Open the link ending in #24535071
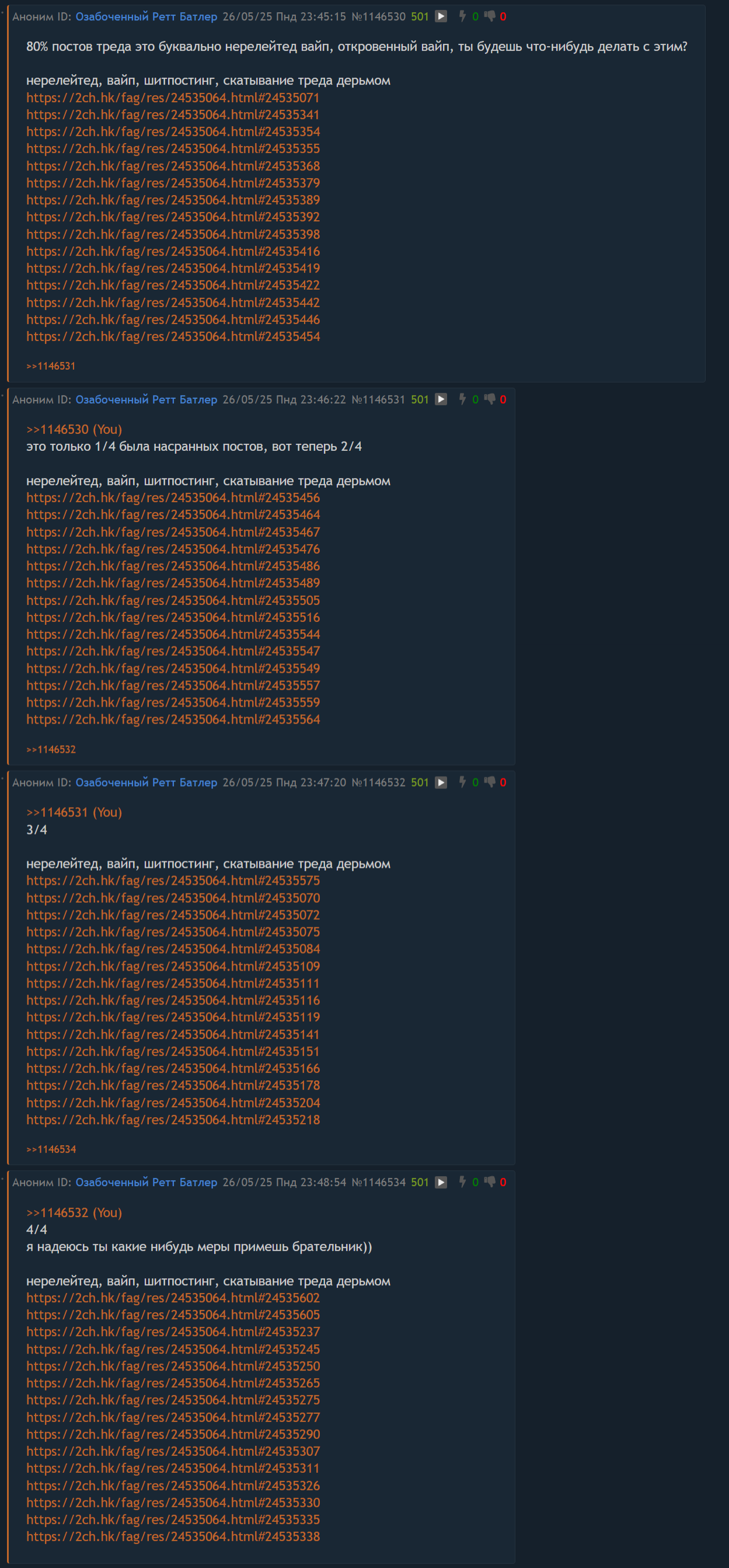The height and width of the screenshot is (1568, 729). (x=173, y=98)
